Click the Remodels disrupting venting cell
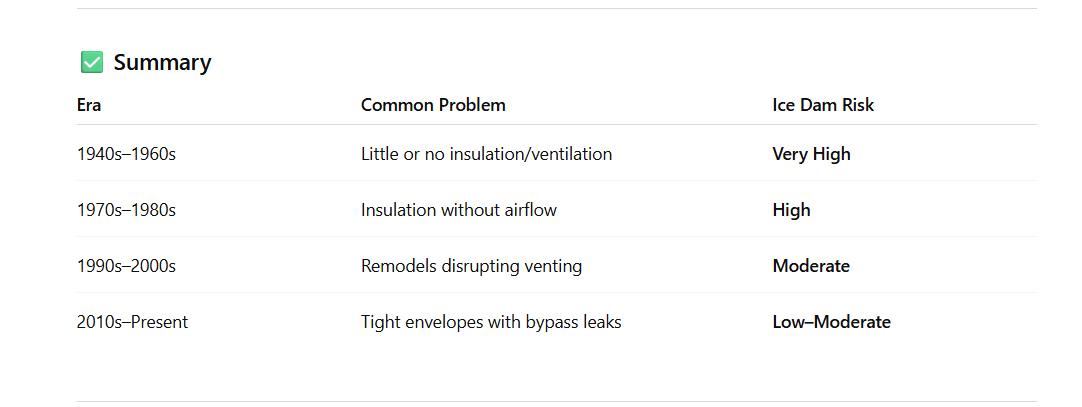The image size is (1082, 407). pos(471,266)
